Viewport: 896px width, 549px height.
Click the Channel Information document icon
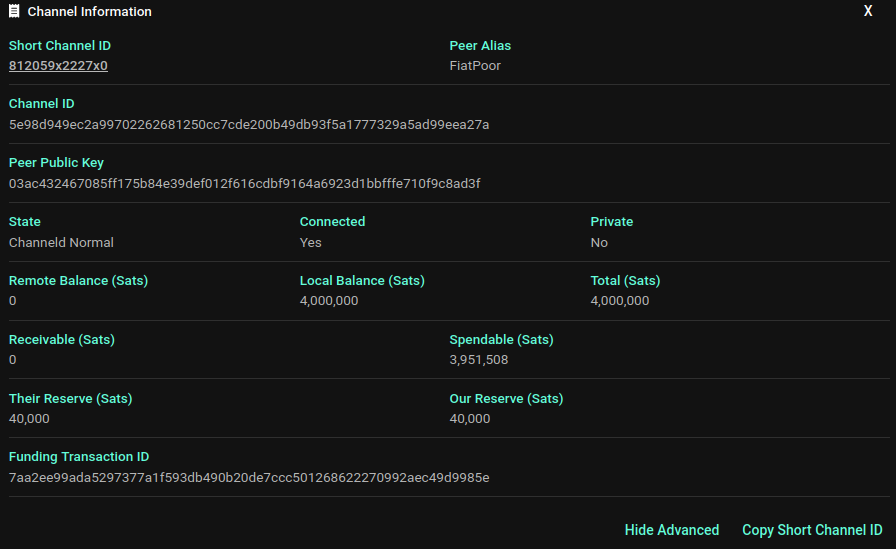tap(14, 12)
